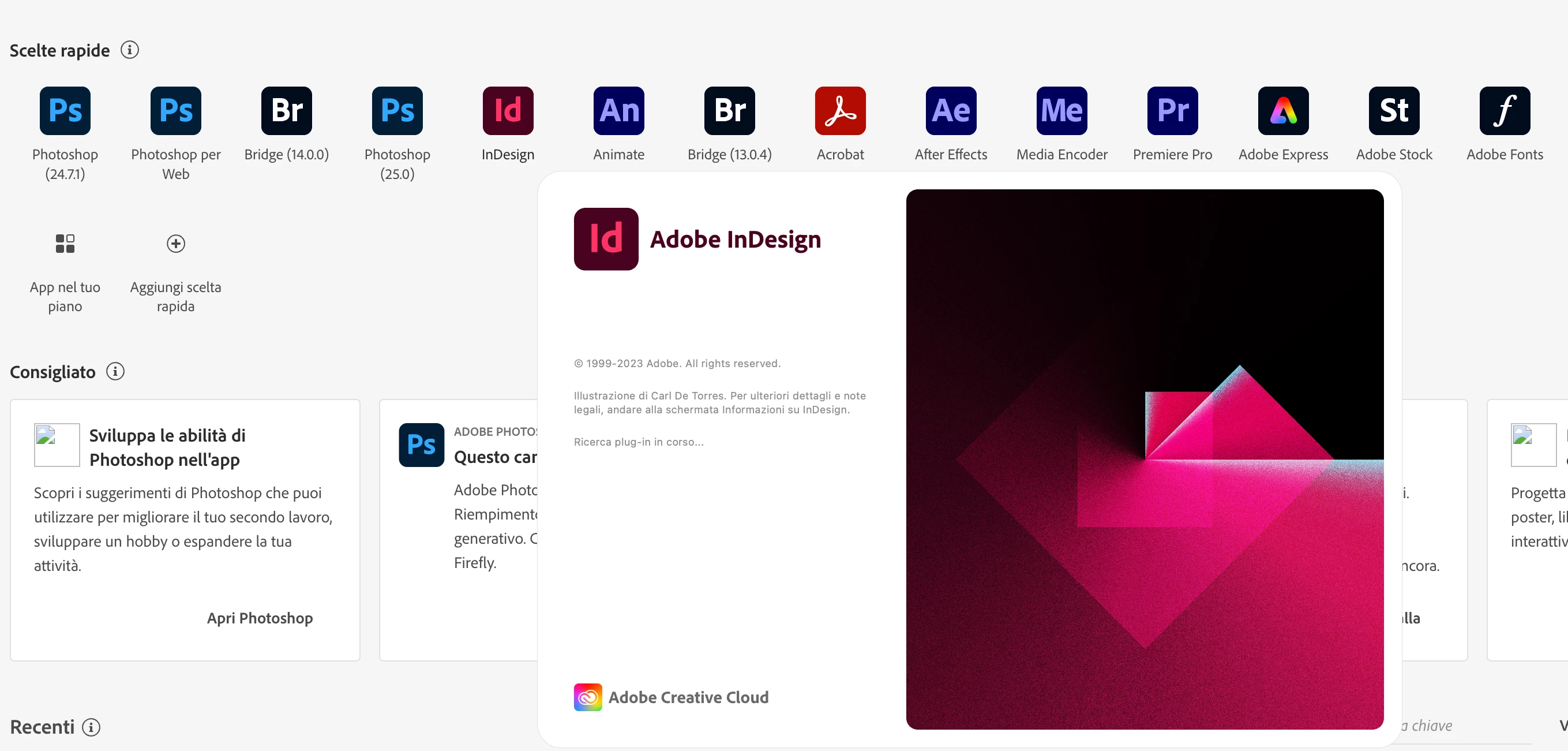
Task: Click the Apri Photoshop link
Action: (260, 618)
